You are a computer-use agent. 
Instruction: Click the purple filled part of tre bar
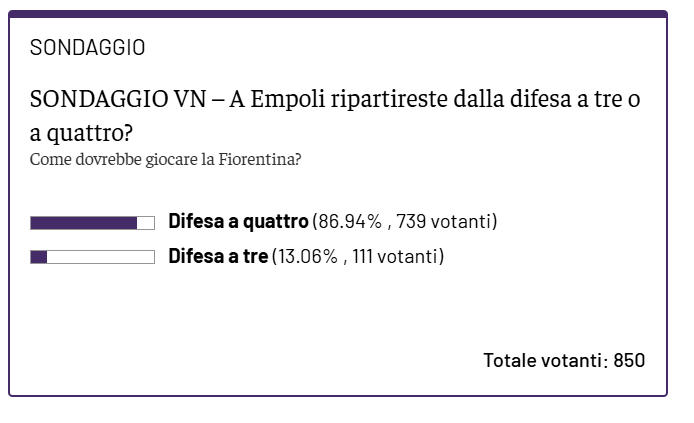tap(39, 257)
